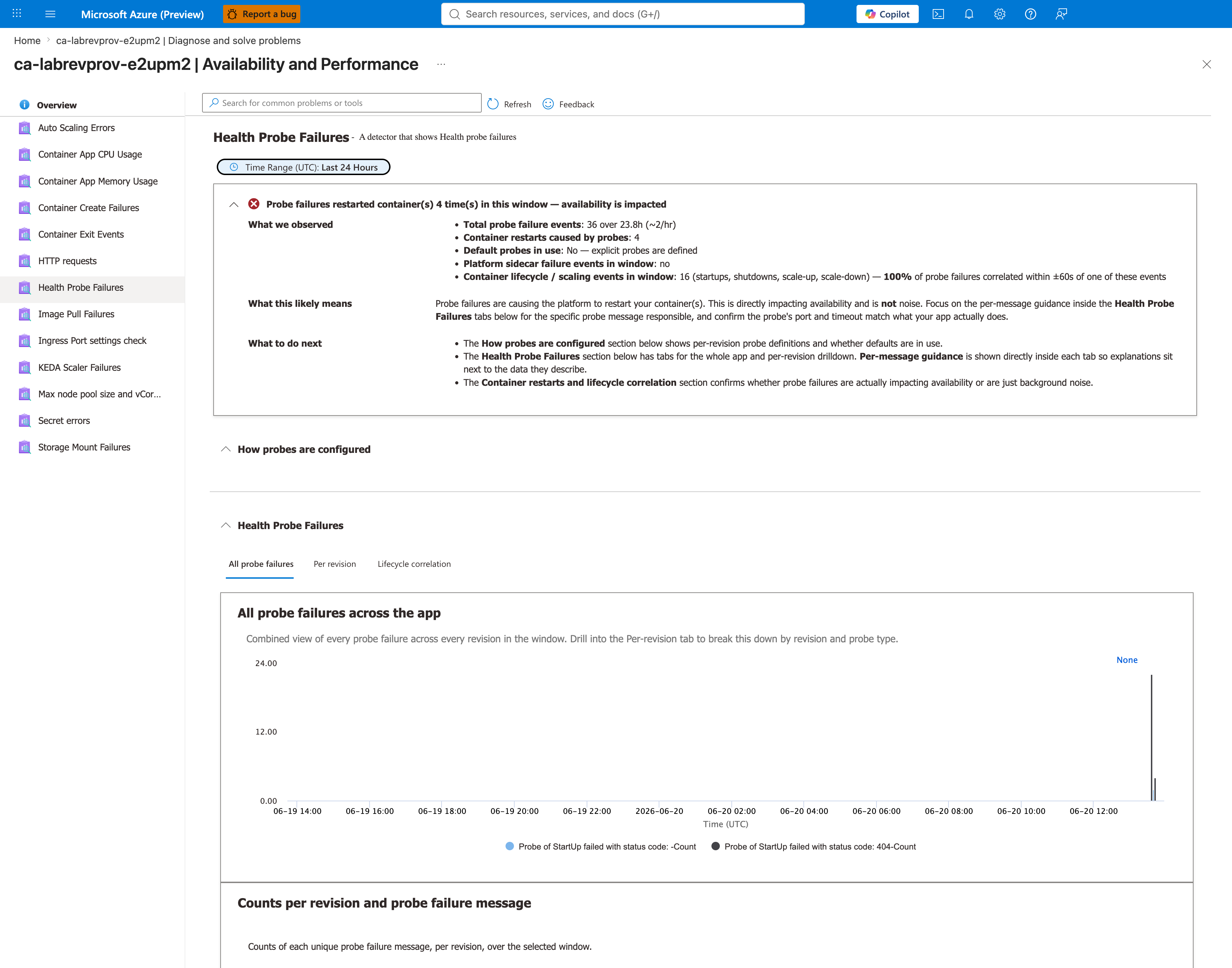Open the Azure apps grid launcher
The width and height of the screenshot is (1232, 968).
click(x=16, y=14)
